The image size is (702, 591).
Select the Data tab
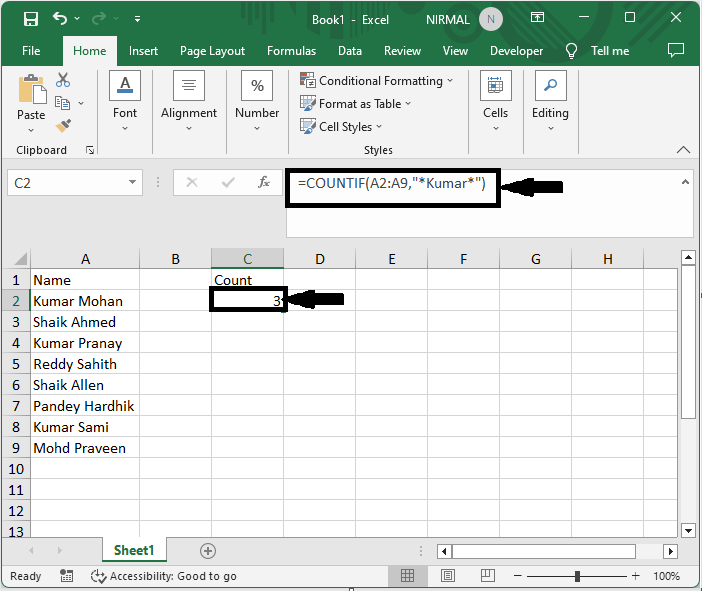pos(350,51)
